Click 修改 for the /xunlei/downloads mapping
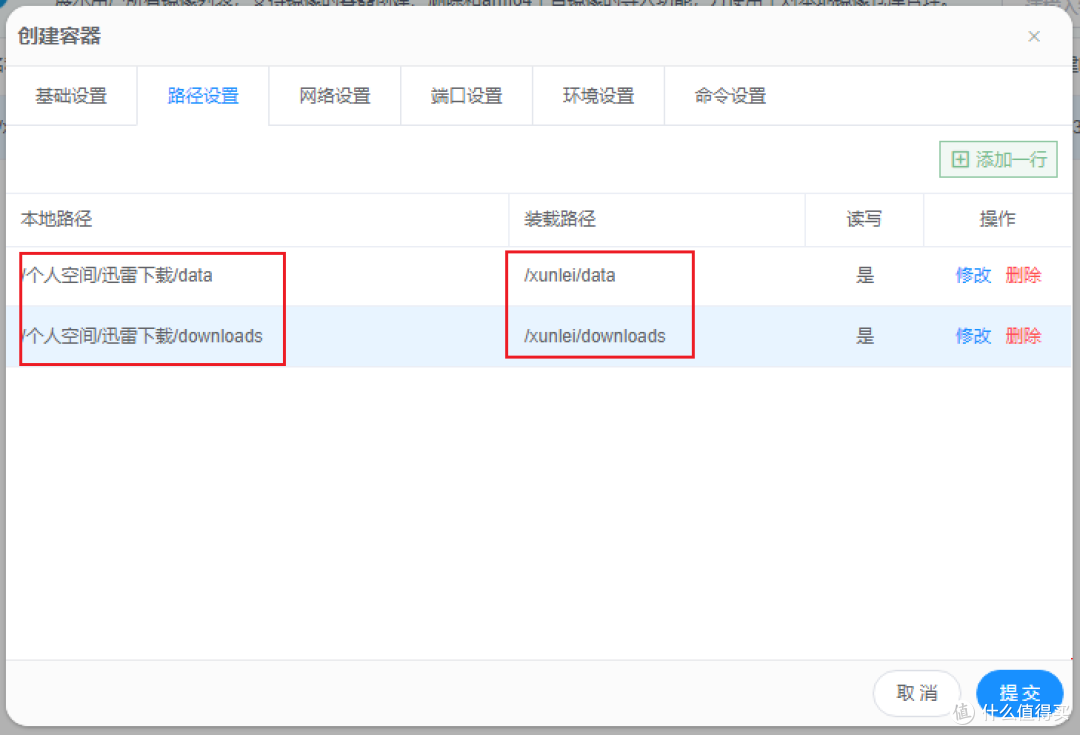 (972, 336)
